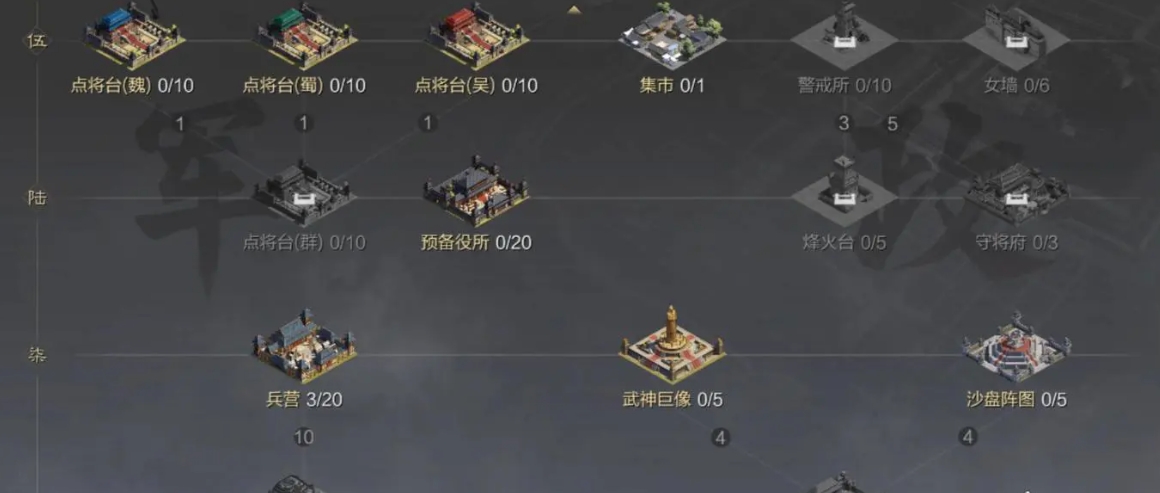The image size is (1160, 493).
Task: Select the locked 烽火台 beacon tower
Action: click(844, 191)
